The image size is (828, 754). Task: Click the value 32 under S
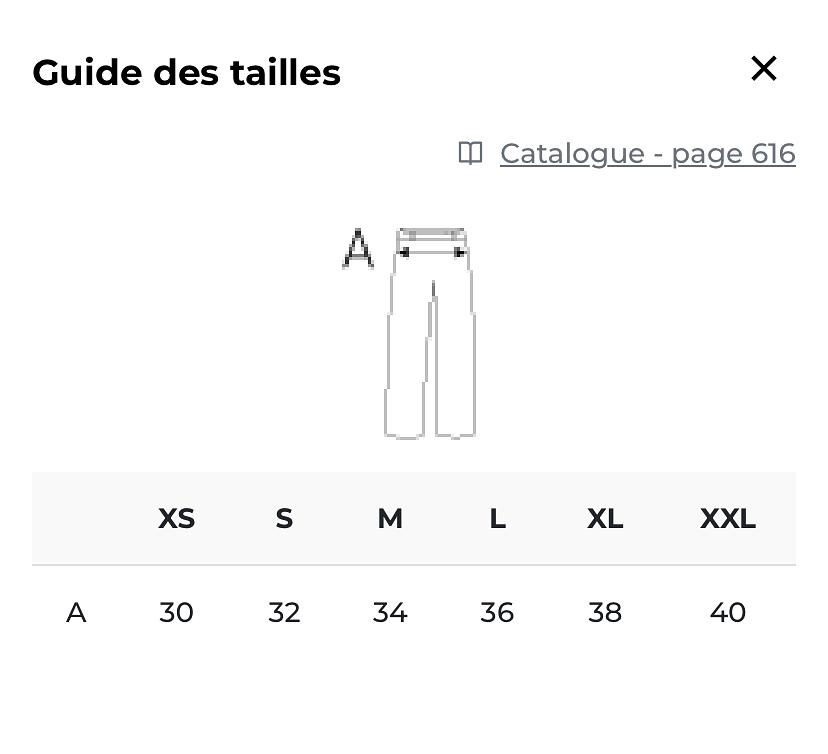(x=284, y=613)
